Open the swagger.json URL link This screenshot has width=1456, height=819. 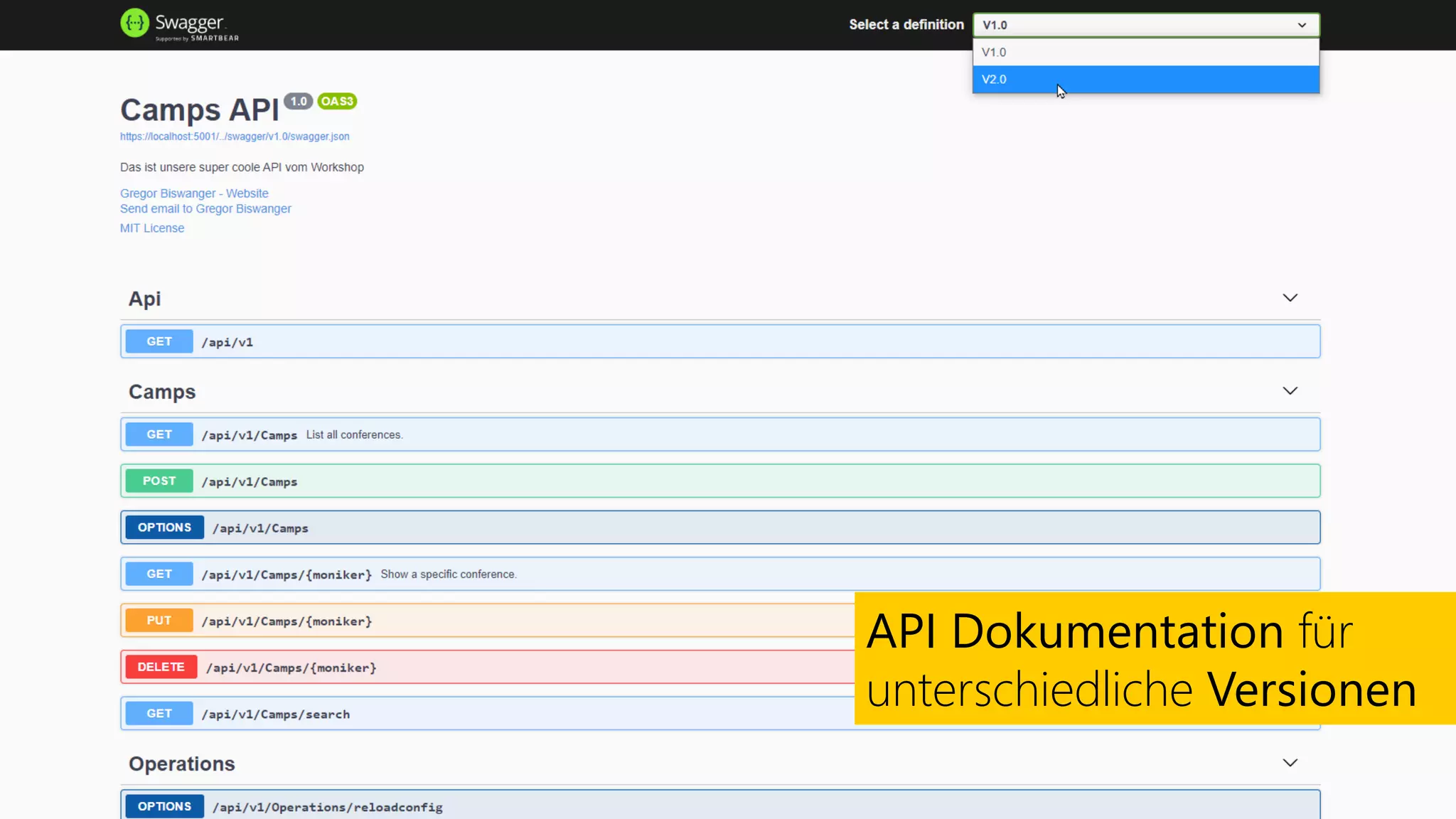coord(235,136)
